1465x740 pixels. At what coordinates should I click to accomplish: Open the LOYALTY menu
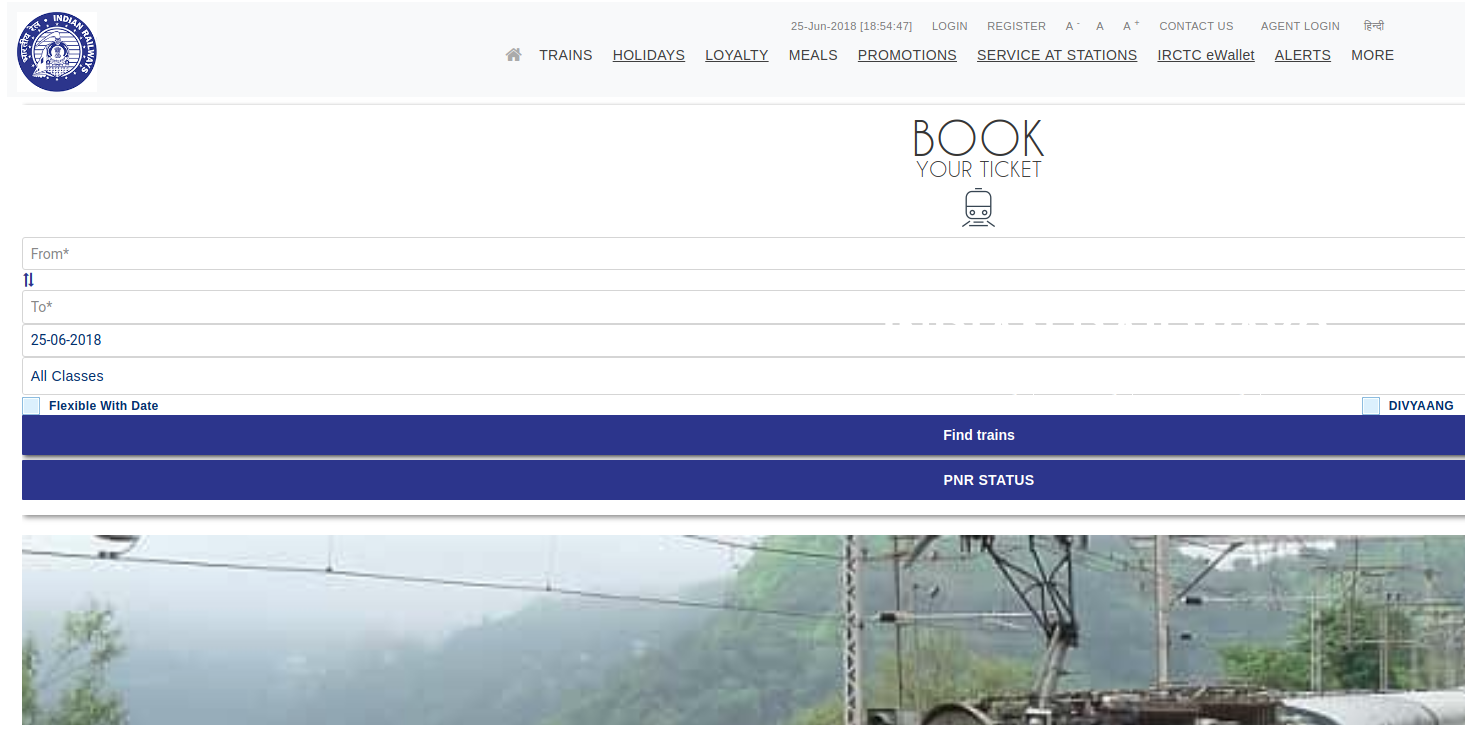[737, 55]
